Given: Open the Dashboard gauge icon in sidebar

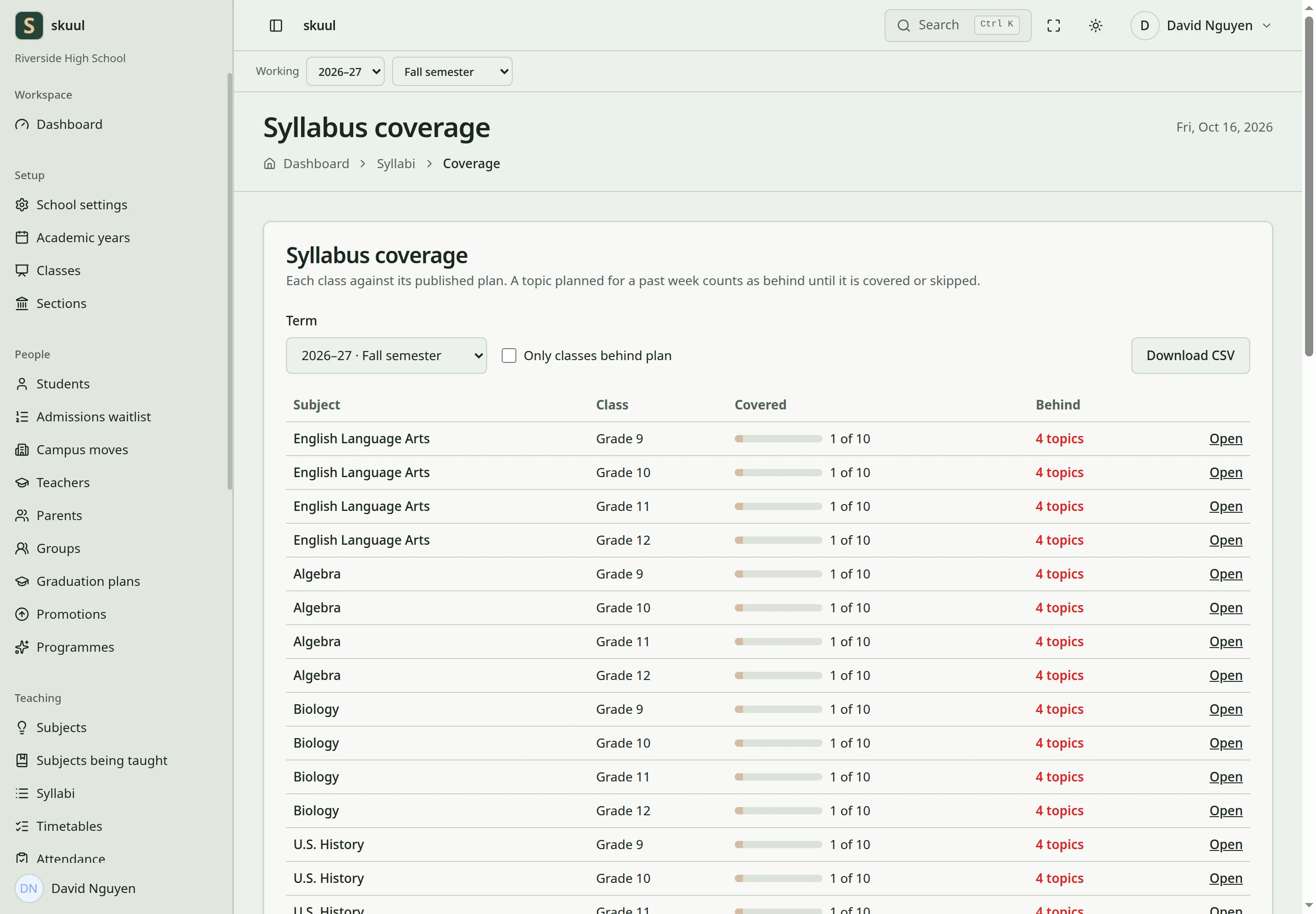Looking at the screenshot, I should pyautogui.click(x=22, y=124).
